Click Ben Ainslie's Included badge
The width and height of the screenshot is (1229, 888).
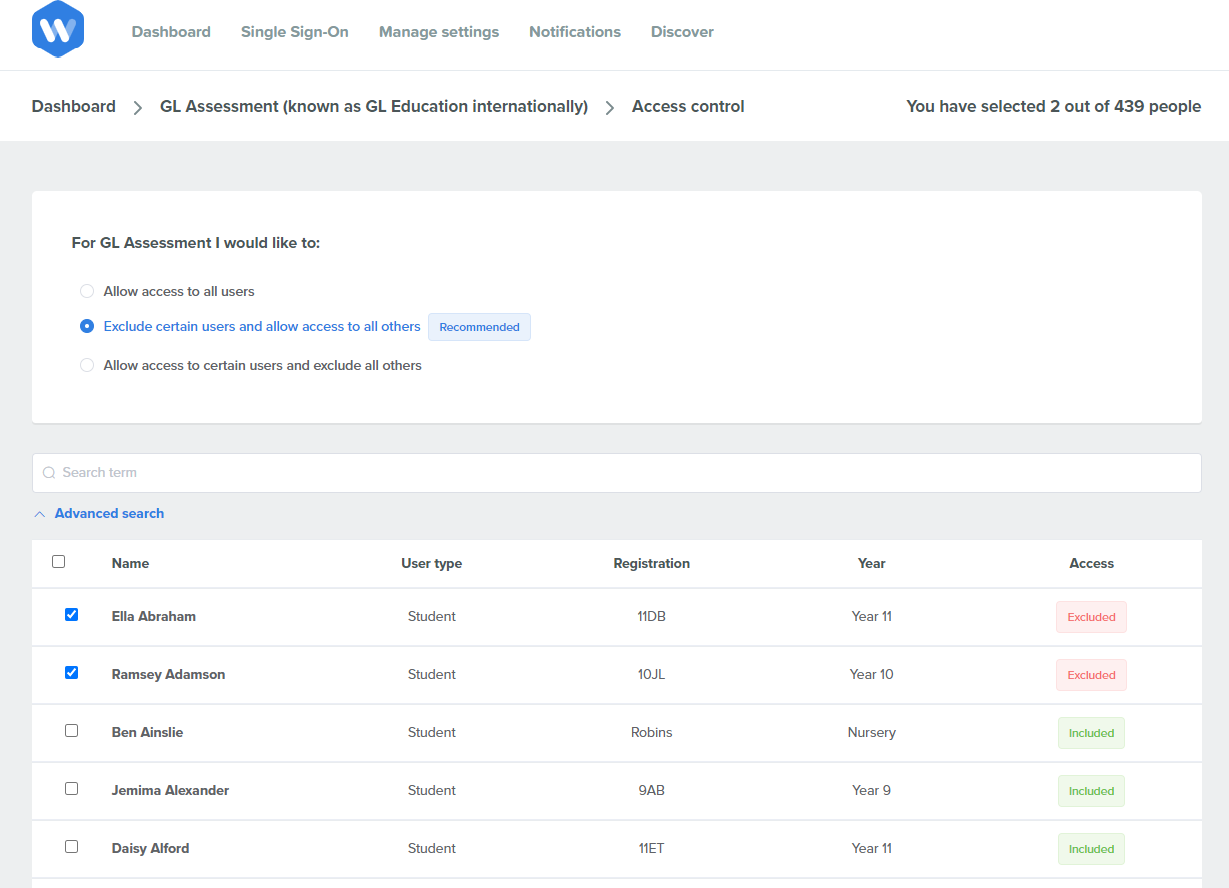click(x=1091, y=733)
